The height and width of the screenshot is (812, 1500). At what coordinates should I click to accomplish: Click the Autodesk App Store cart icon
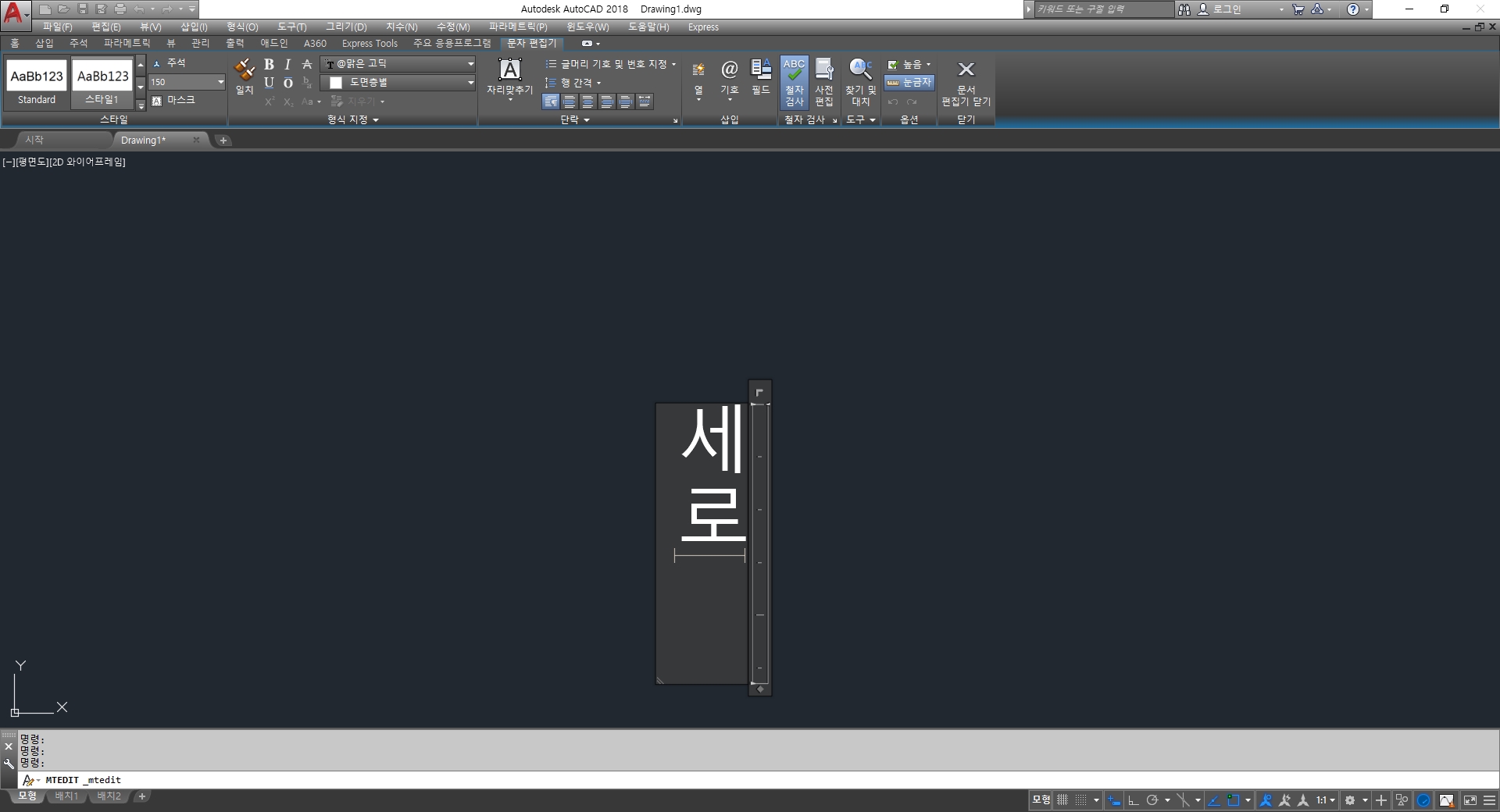click(x=1298, y=9)
